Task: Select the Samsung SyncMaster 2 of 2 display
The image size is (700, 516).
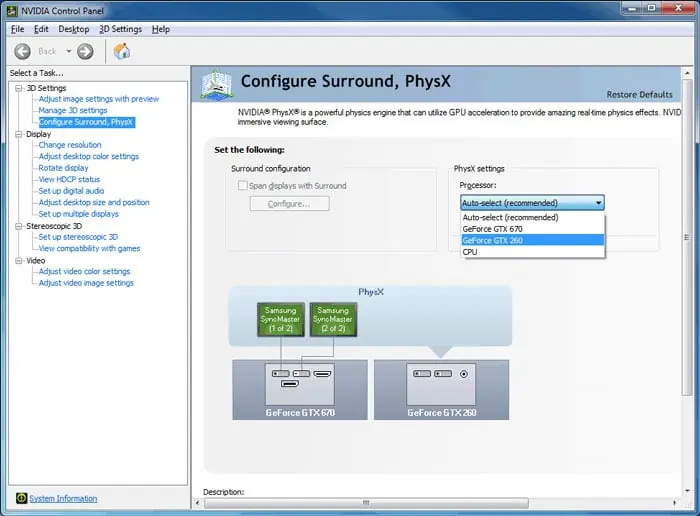Action: point(333,319)
